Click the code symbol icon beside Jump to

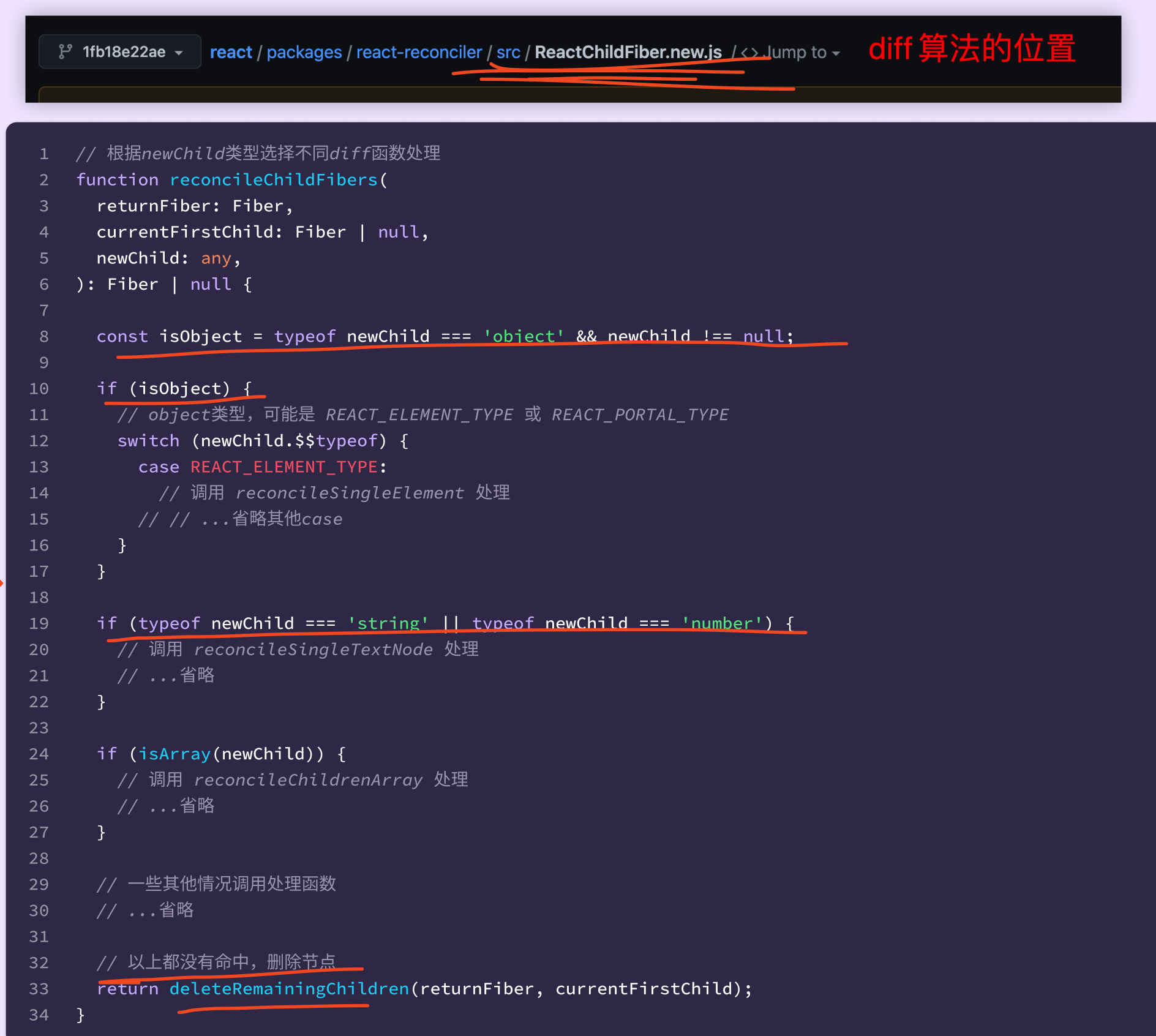749,53
